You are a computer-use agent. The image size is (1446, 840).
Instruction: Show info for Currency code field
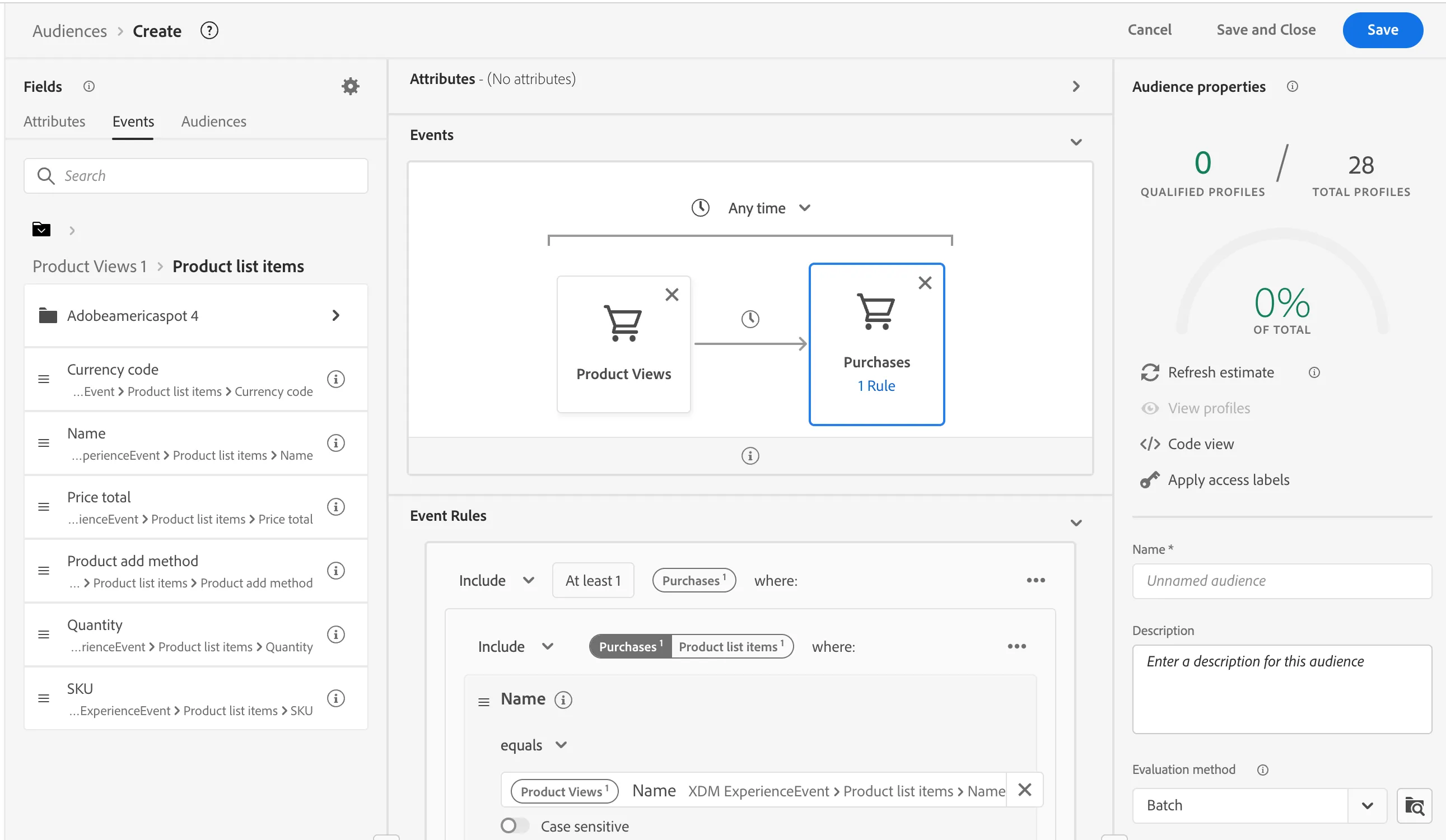tap(335, 379)
